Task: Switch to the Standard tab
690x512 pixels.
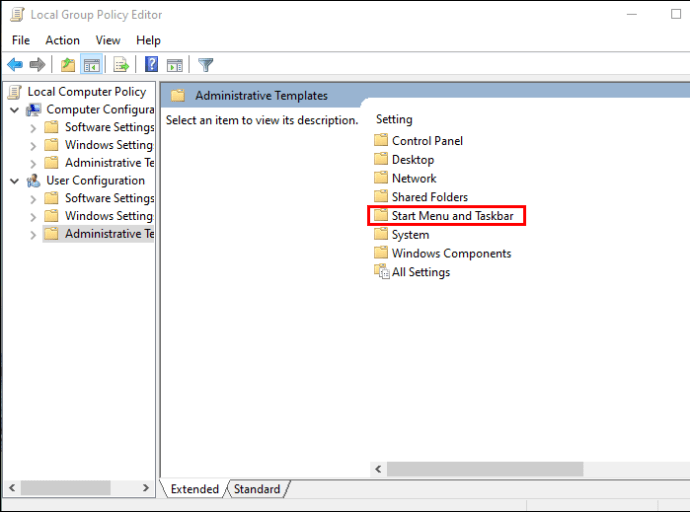Action: click(257, 489)
